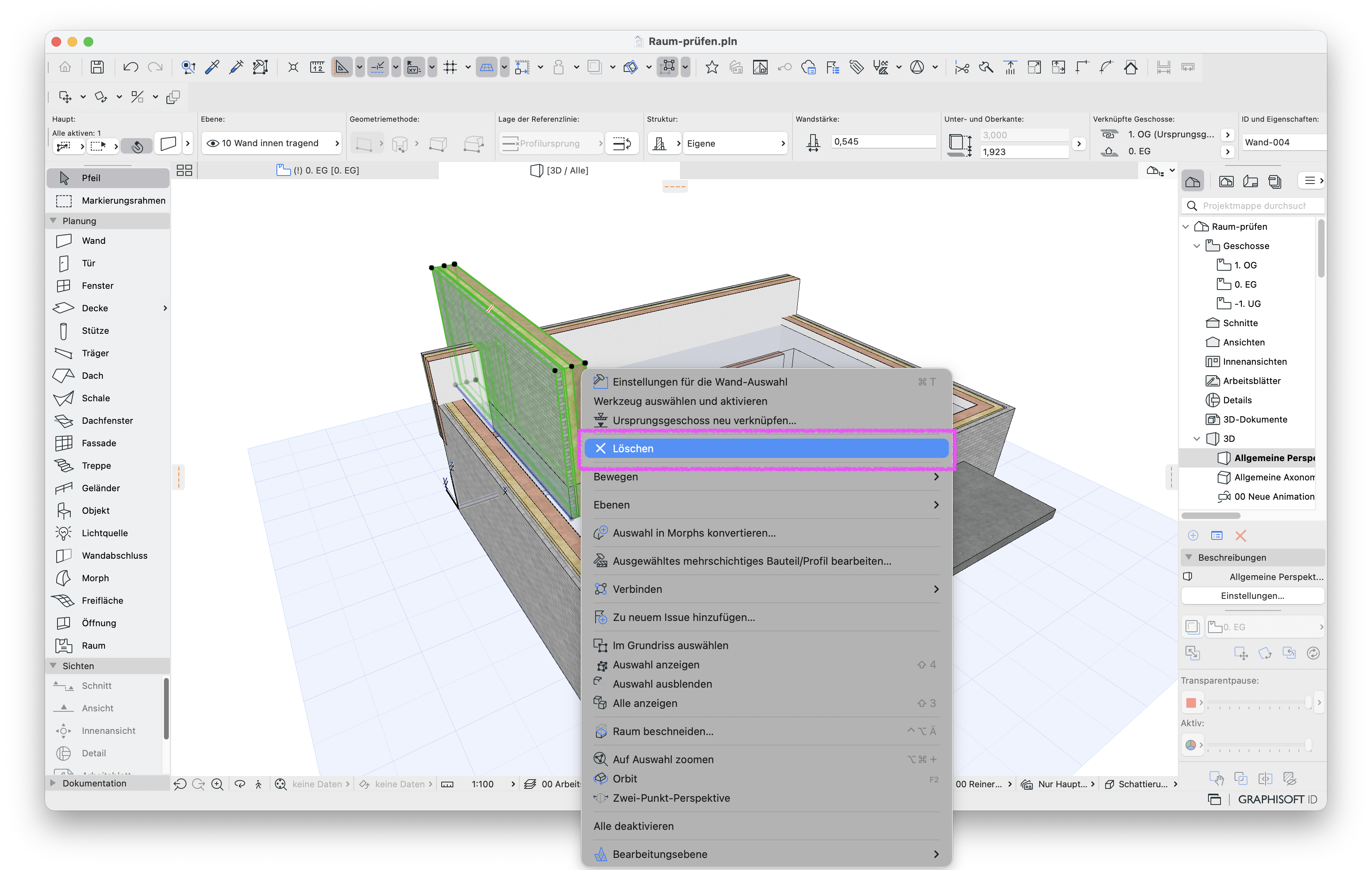1372x870 pixels.
Task: Select the Pfeil arrow tool
Action: tap(108, 178)
